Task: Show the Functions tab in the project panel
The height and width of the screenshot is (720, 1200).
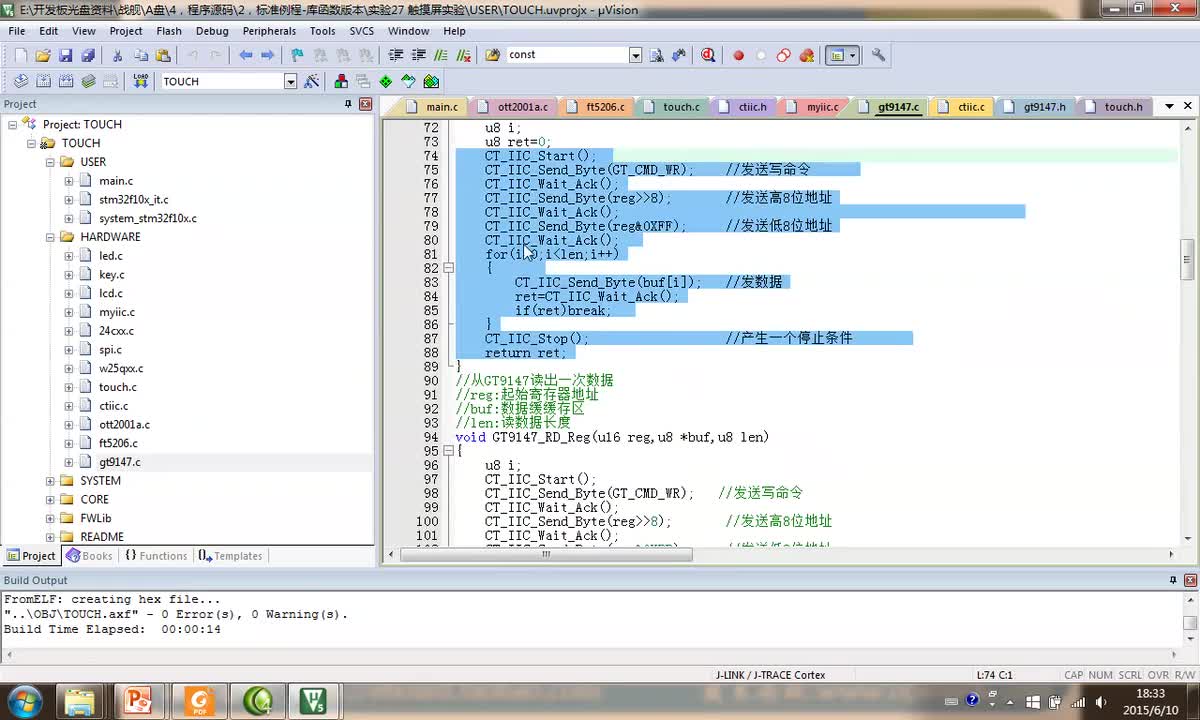Action: tap(155, 556)
